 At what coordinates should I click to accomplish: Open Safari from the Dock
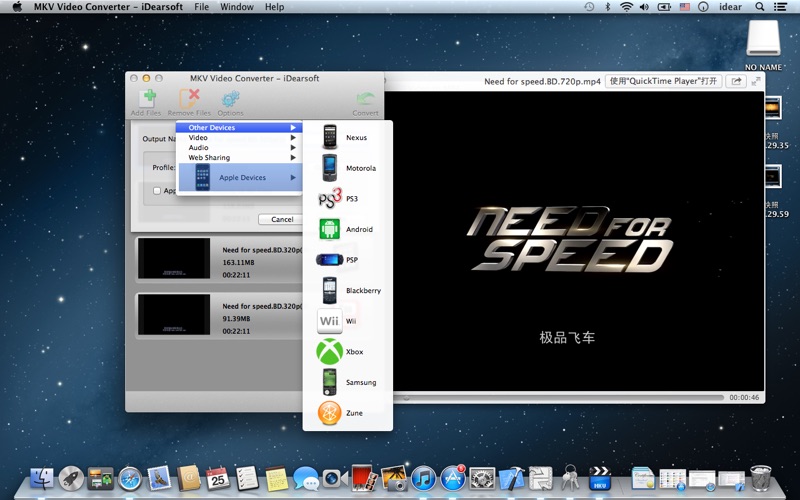click(x=130, y=479)
